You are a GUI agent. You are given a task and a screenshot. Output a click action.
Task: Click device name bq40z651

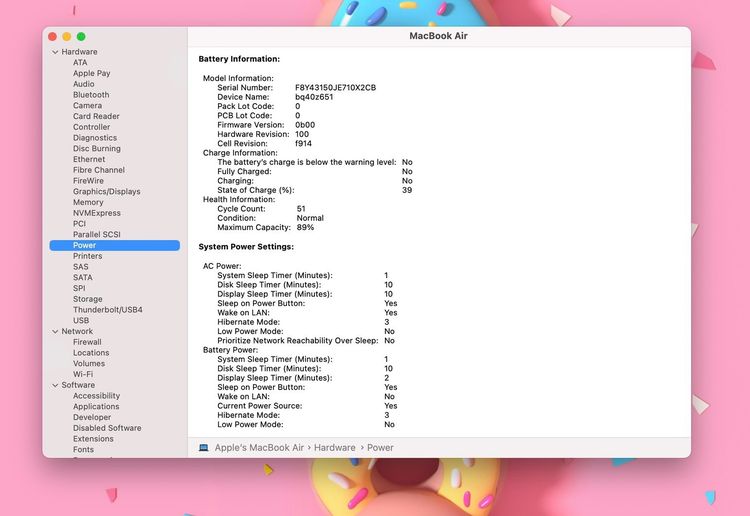[314, 97]
